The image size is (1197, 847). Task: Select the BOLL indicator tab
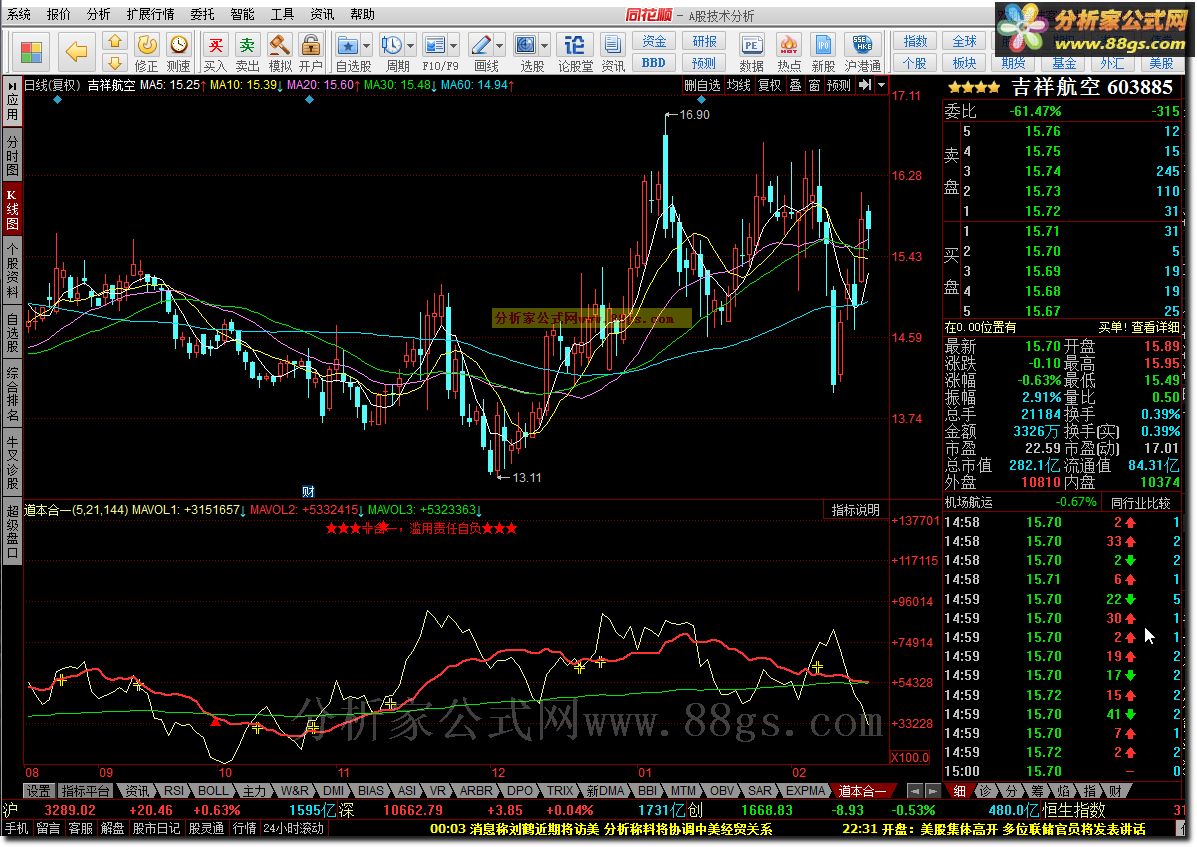point(213,791)
